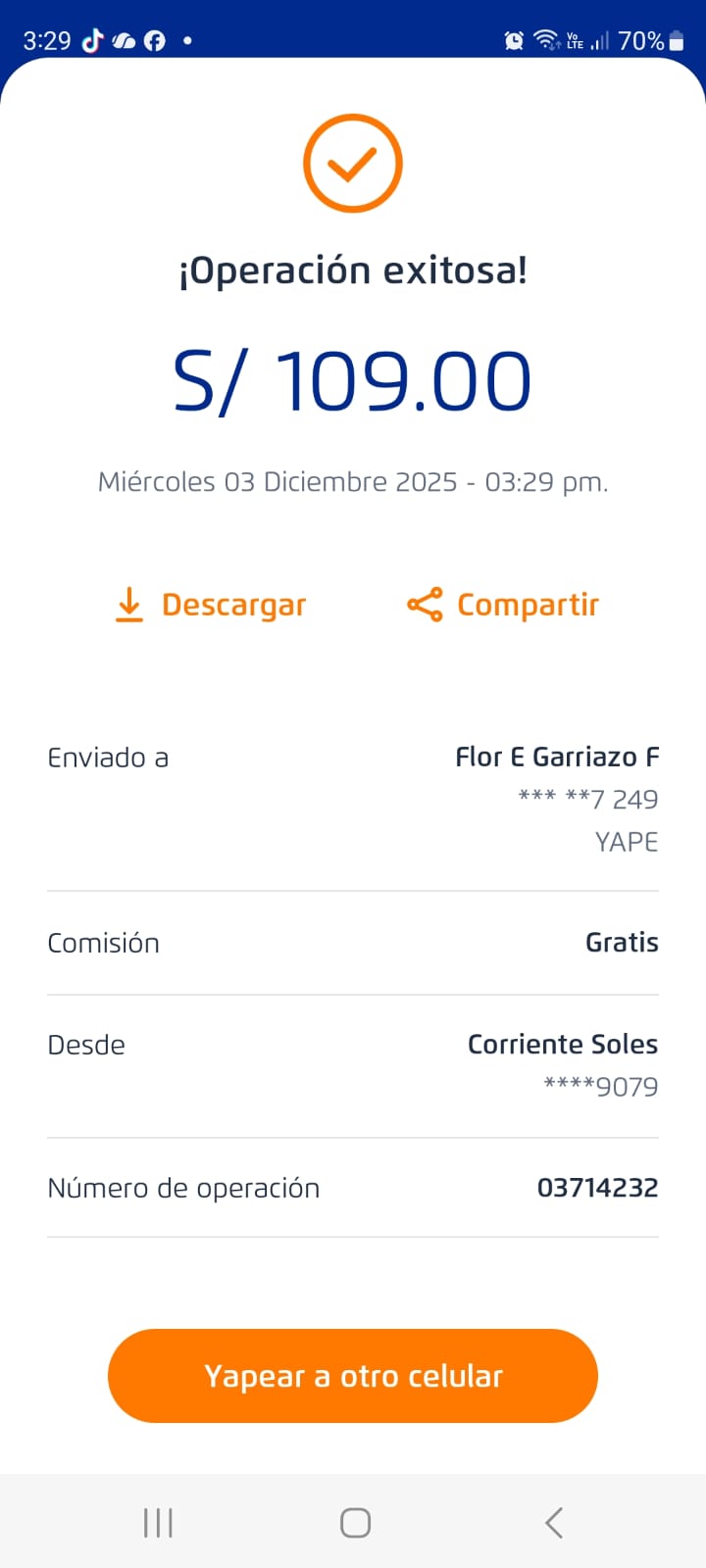Tap the orange success checkmark icon

pyautogui.click(x=353, y=164)
